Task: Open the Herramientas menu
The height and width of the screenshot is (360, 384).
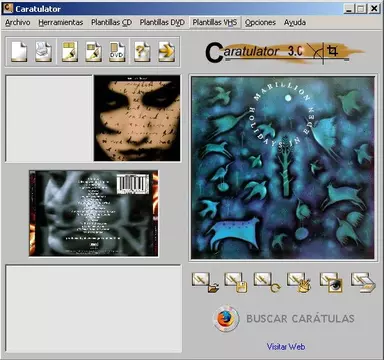Action: coord(61,23)
